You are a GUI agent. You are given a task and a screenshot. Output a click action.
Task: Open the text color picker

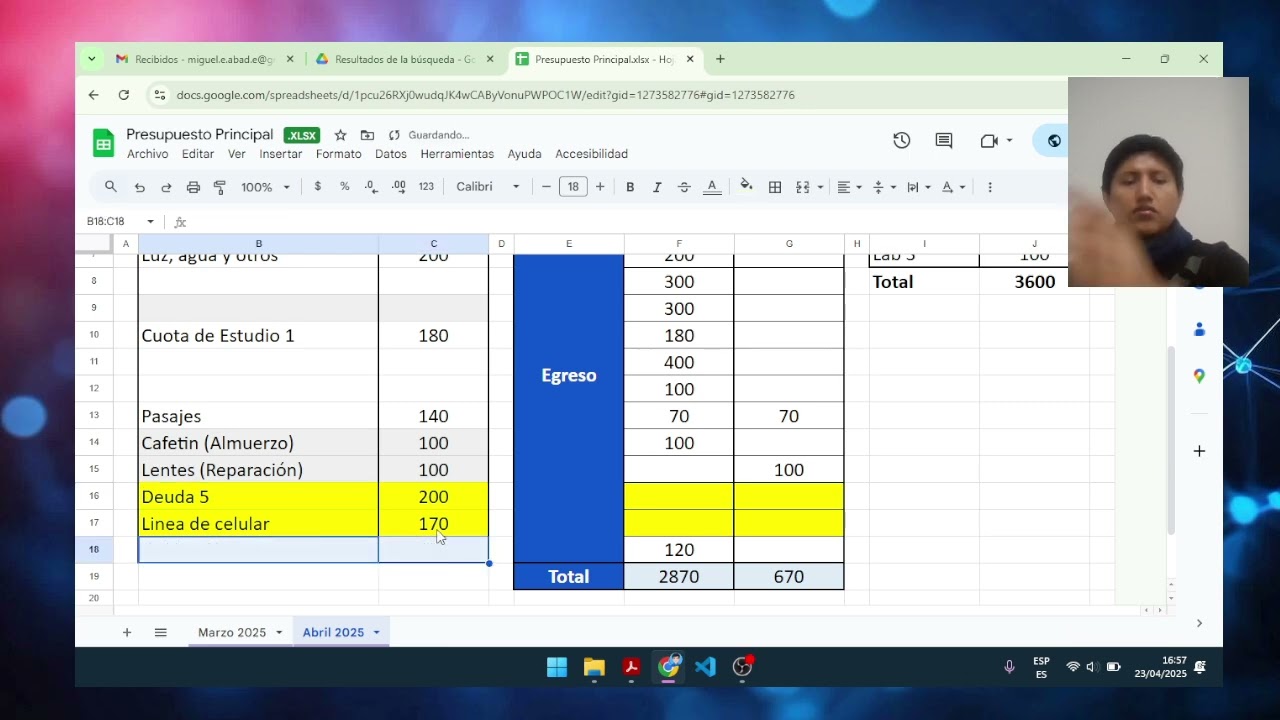point(712,187)
